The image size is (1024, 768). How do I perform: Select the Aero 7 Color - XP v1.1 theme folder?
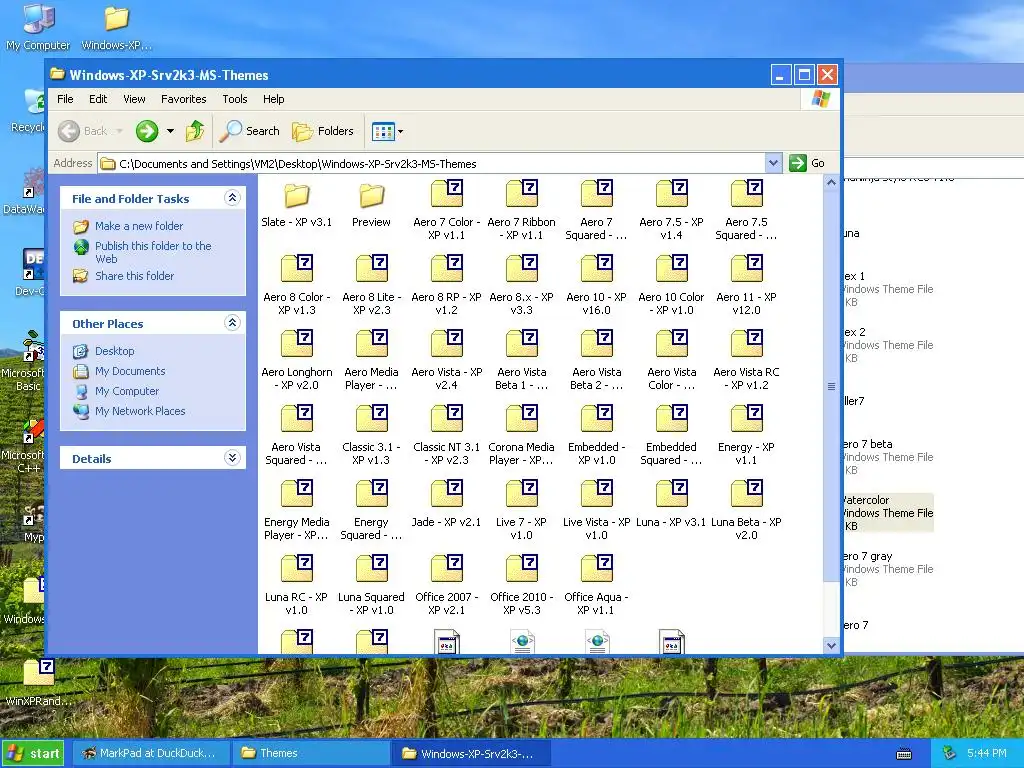tap(447, 194)
